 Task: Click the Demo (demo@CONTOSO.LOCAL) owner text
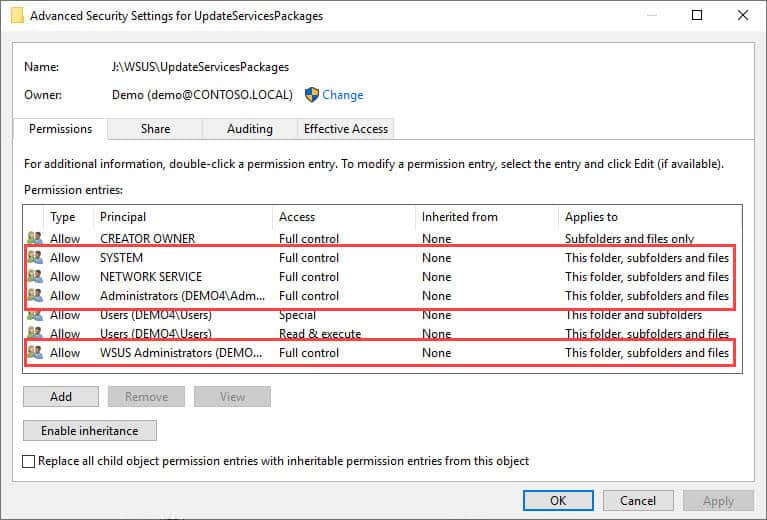pos(202,95)
